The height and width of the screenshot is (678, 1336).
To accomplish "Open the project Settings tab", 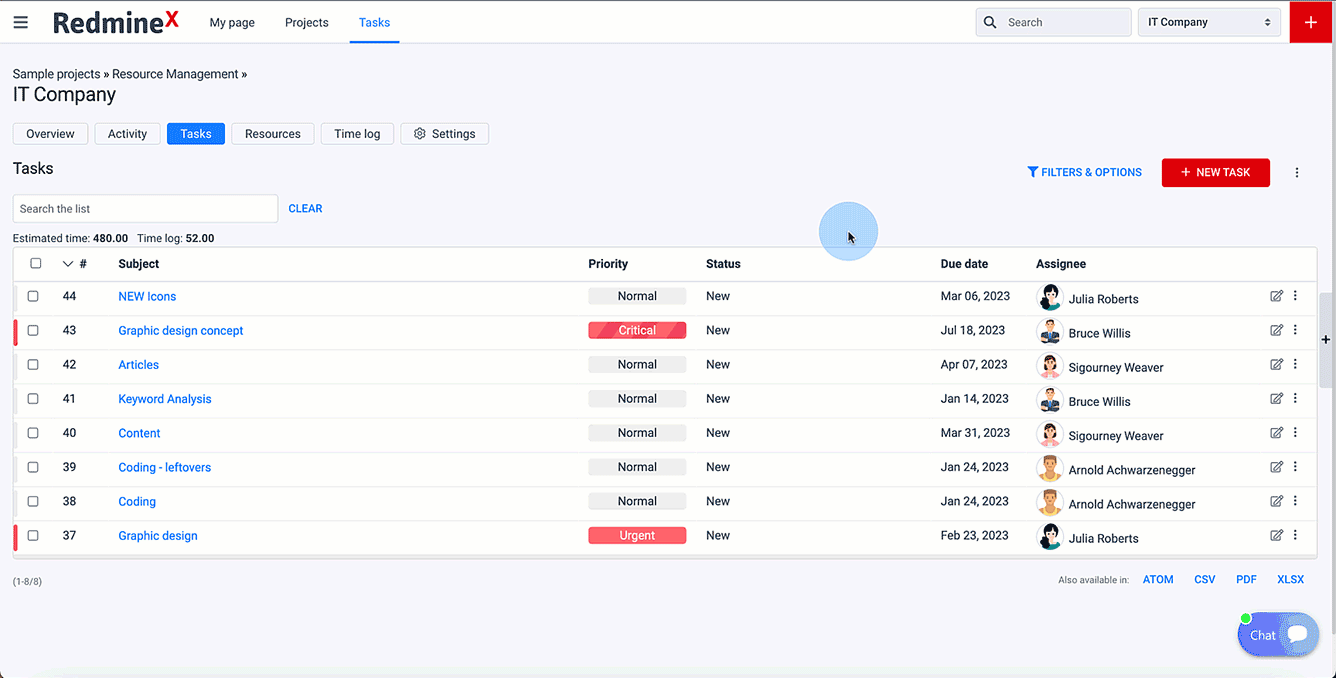I will pos(445,134).
